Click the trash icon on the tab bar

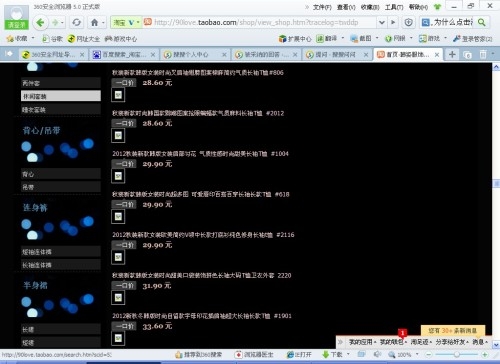click(x=483, y=54)
